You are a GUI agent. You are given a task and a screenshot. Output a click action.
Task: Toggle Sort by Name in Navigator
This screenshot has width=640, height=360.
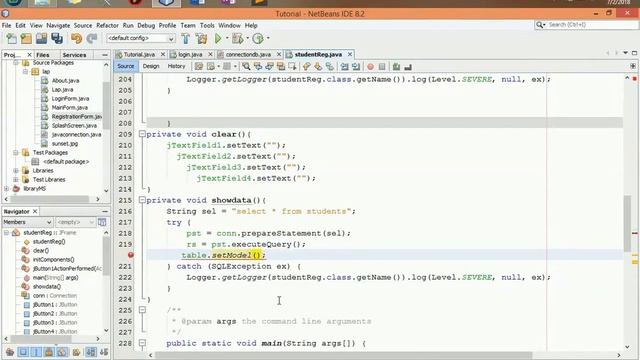91,352
